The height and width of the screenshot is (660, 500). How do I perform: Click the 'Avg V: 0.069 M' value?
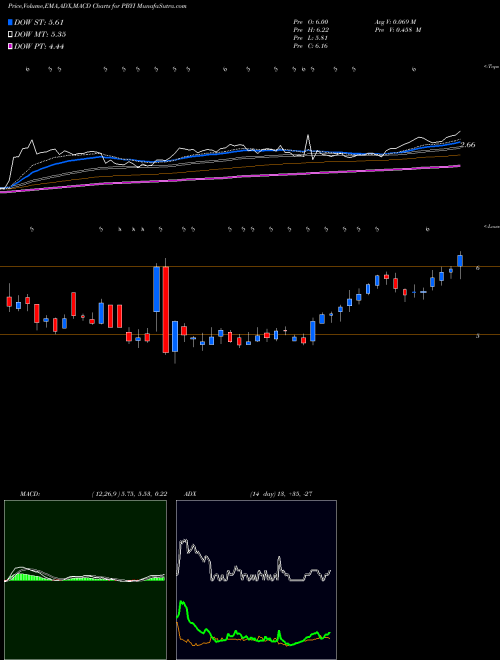395,22
